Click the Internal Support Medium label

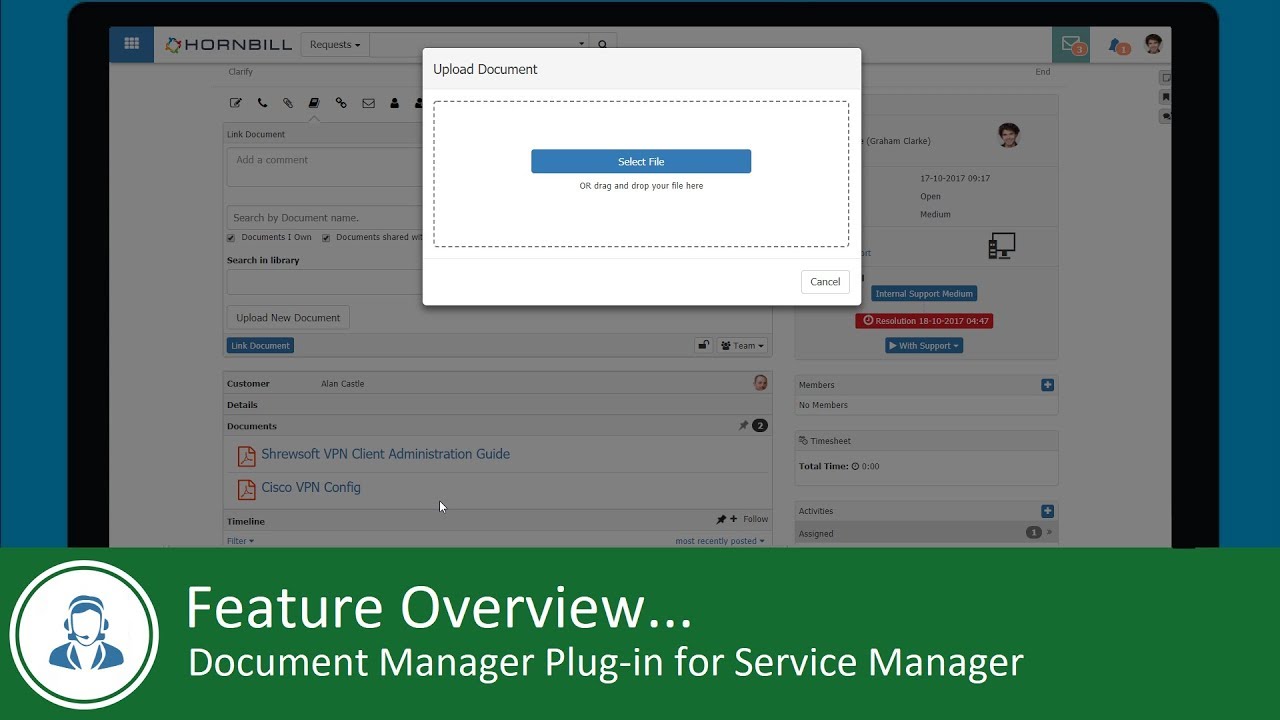click(924, 294)
